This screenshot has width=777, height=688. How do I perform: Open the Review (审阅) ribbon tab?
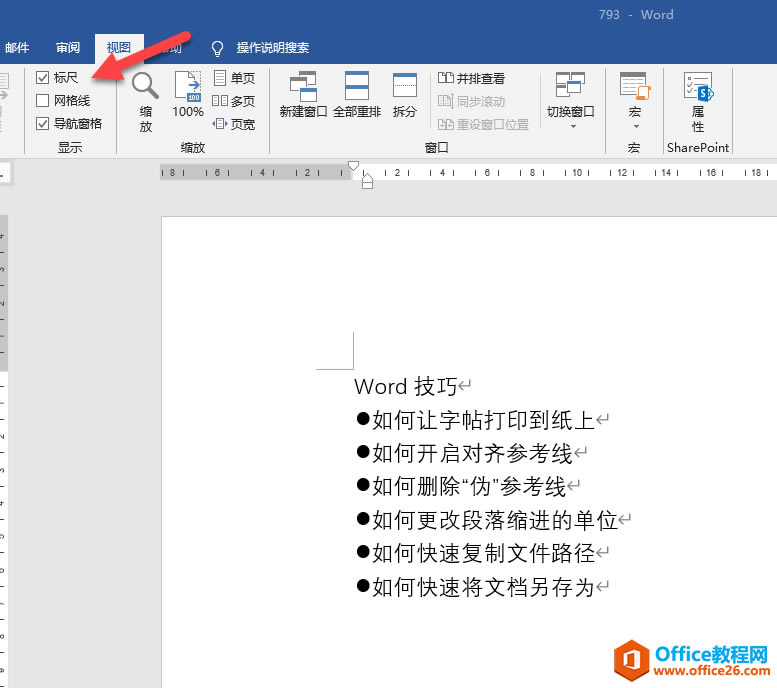click(x=68, y=48)
